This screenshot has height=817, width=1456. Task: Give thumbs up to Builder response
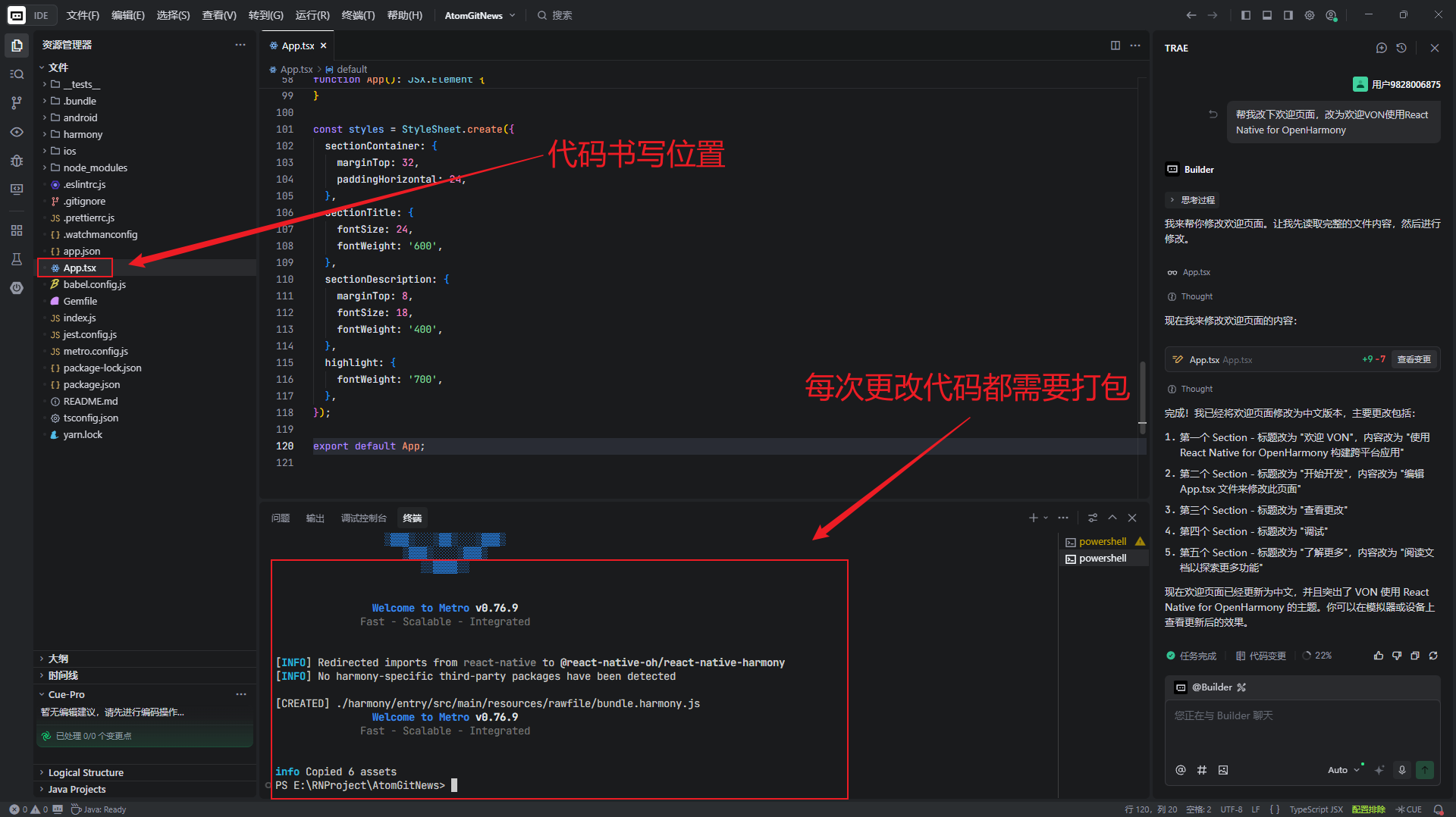pyautogui.click(x=1379, y=656)
